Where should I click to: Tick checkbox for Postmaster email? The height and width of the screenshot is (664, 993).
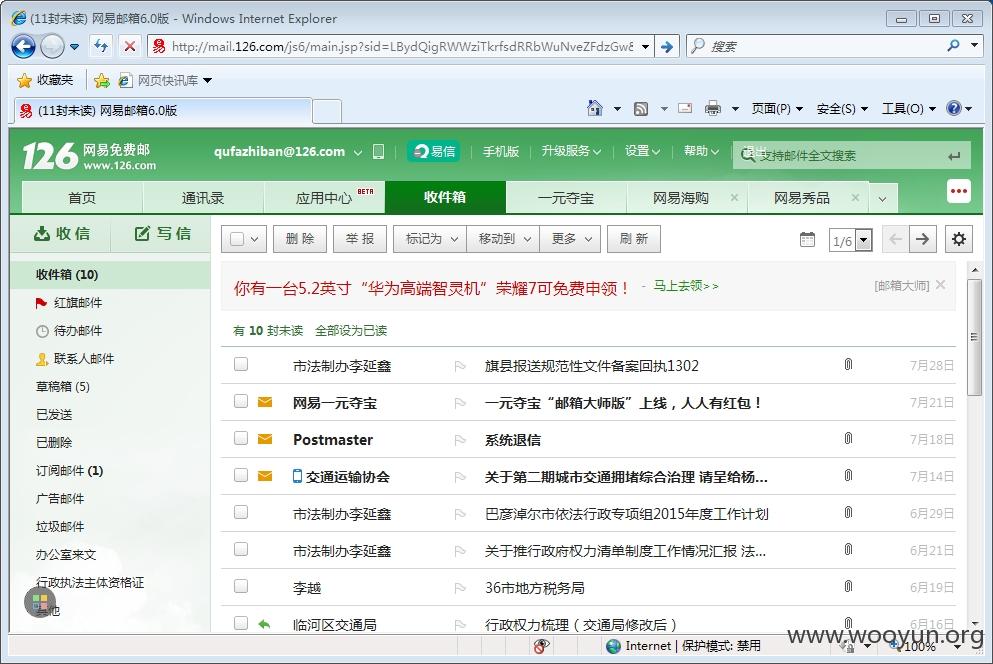point(241,438)
